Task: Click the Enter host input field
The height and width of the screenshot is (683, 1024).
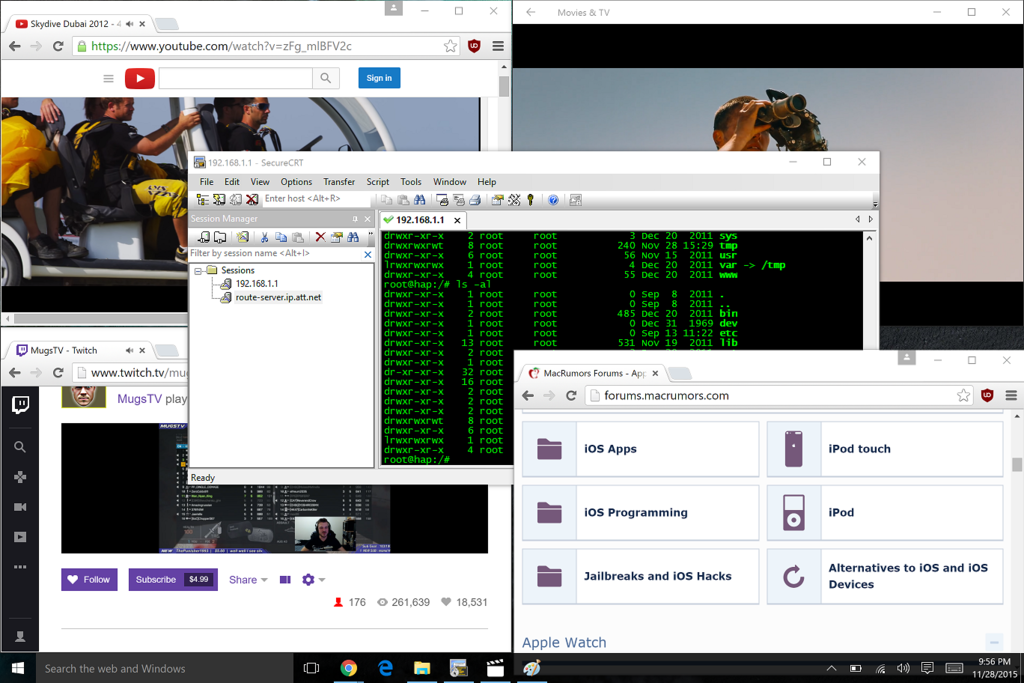Action: pos(315,199)
